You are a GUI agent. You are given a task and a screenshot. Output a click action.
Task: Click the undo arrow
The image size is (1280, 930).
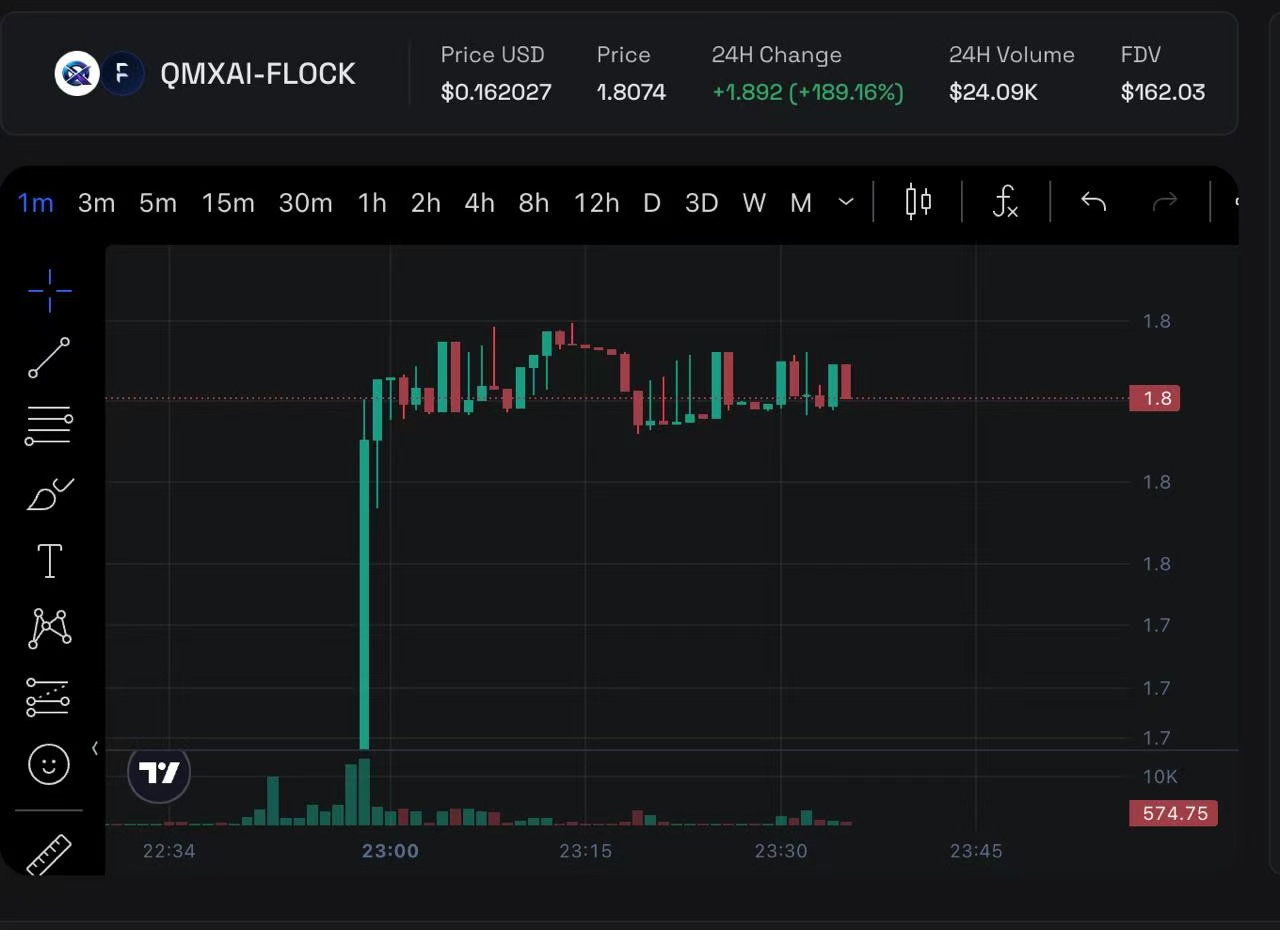[x=1093, y=202]
